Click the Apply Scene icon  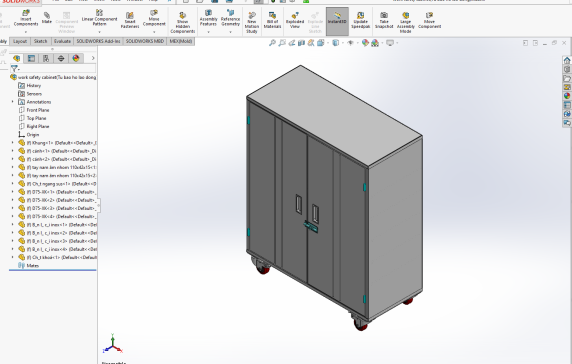click(x=375, y=43)
